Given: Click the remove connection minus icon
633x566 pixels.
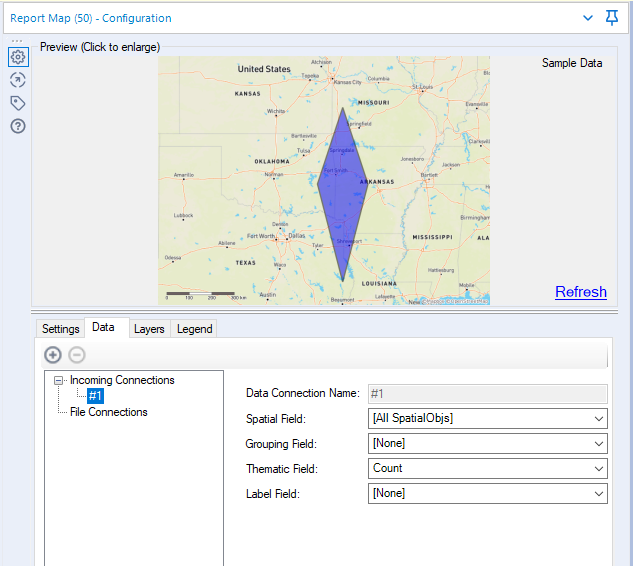Looking at the screenshot, I should 77,355.
